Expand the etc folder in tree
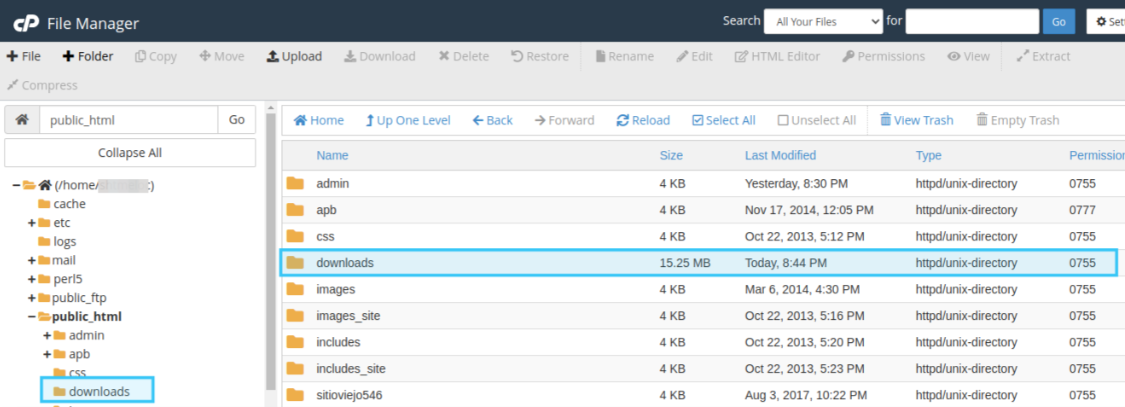The width and height of the screenshot is (1125, 407). (x=32, y=223)
